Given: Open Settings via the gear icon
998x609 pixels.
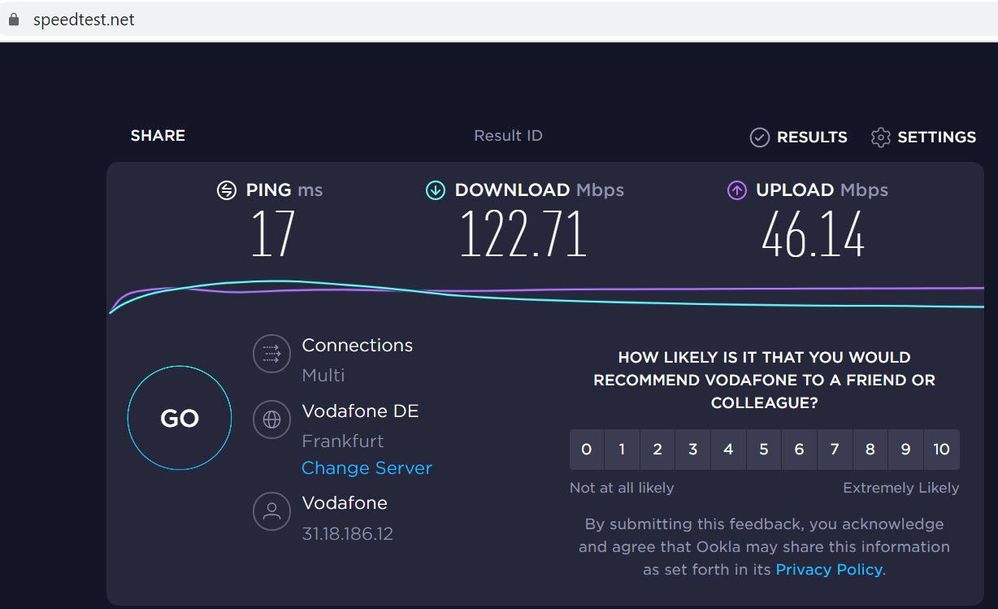Looking at the screenshot, I should pos(880,137).
